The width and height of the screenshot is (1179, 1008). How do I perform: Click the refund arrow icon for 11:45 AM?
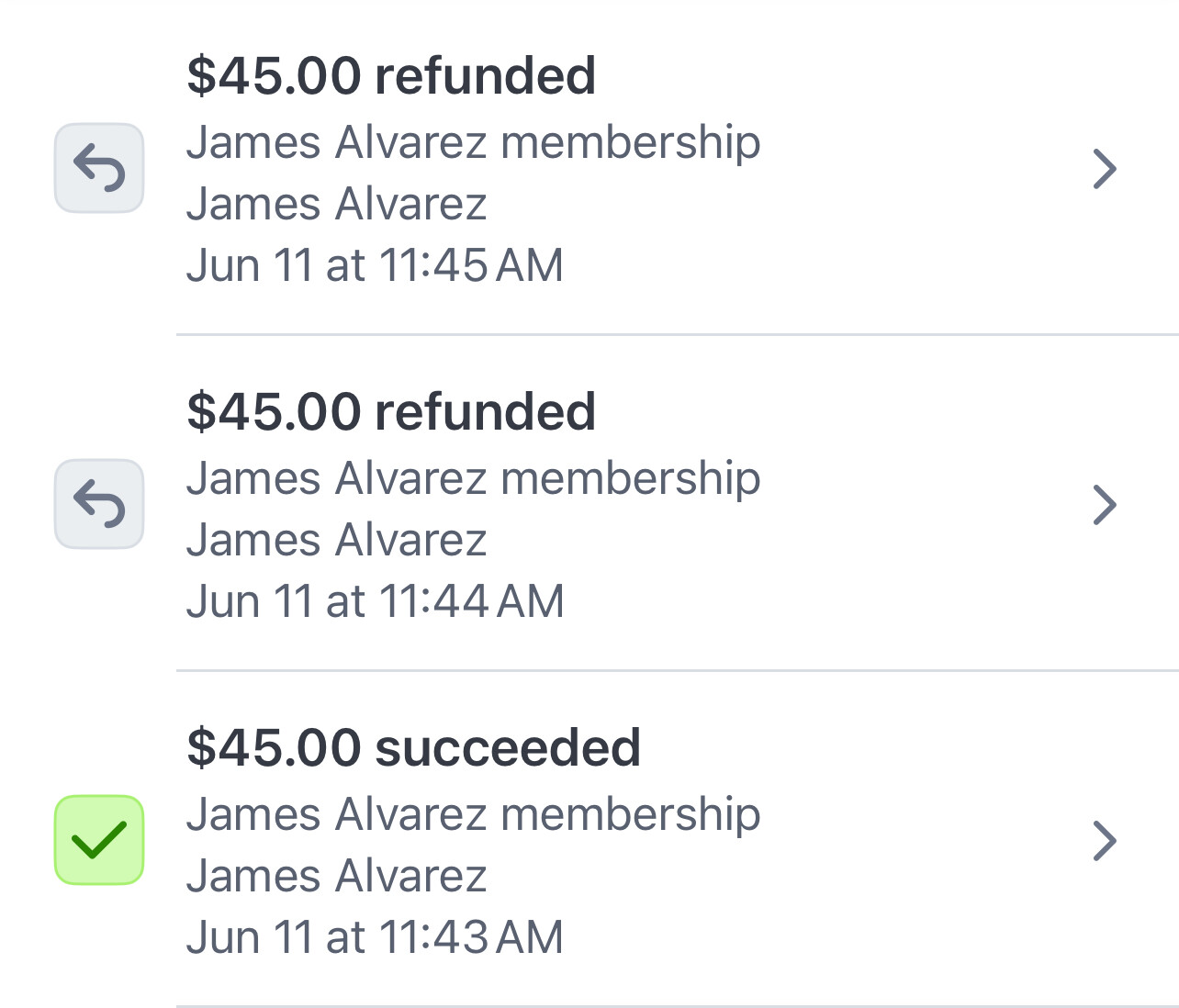click(x=99, y=168)
